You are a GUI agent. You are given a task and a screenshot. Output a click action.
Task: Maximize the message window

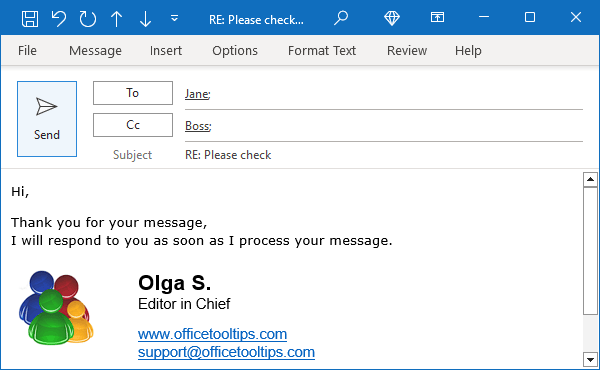530,17
